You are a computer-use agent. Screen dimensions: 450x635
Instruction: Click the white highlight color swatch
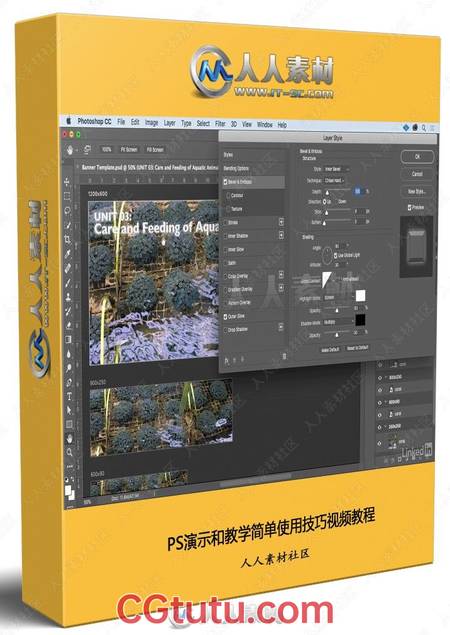[x=360, y=296]
